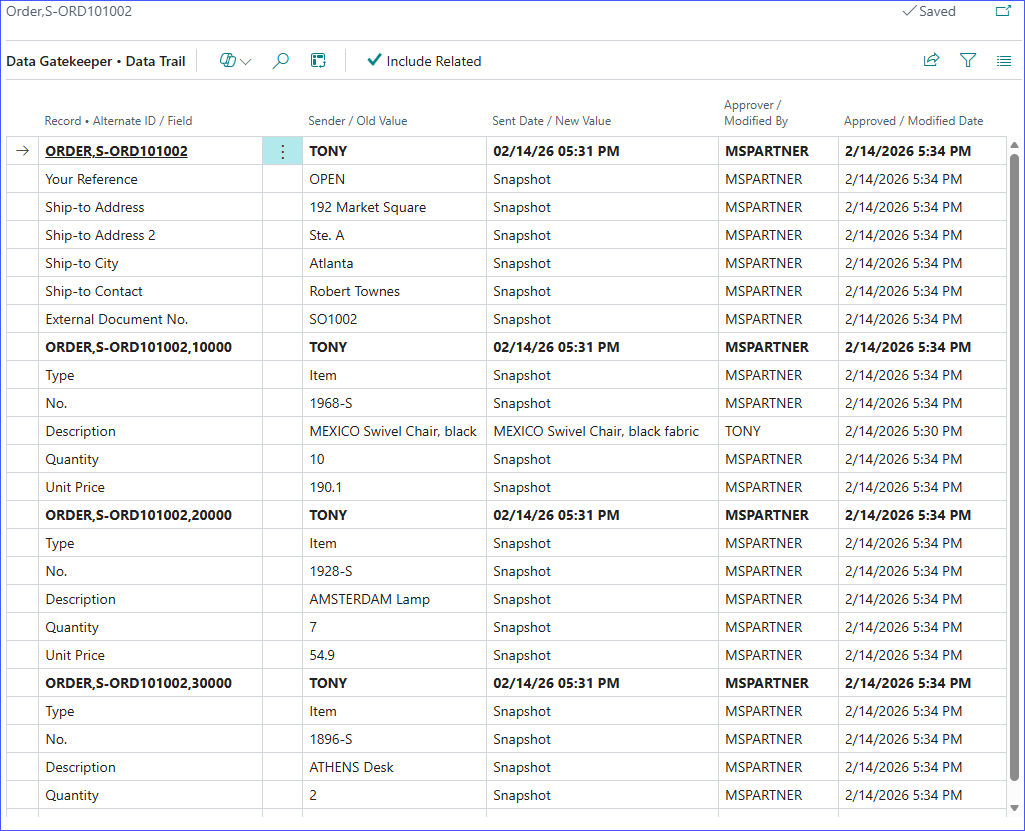This screenshot has width=1025, height=831.
Task: Click the Share icon
Action: (931, 61)
